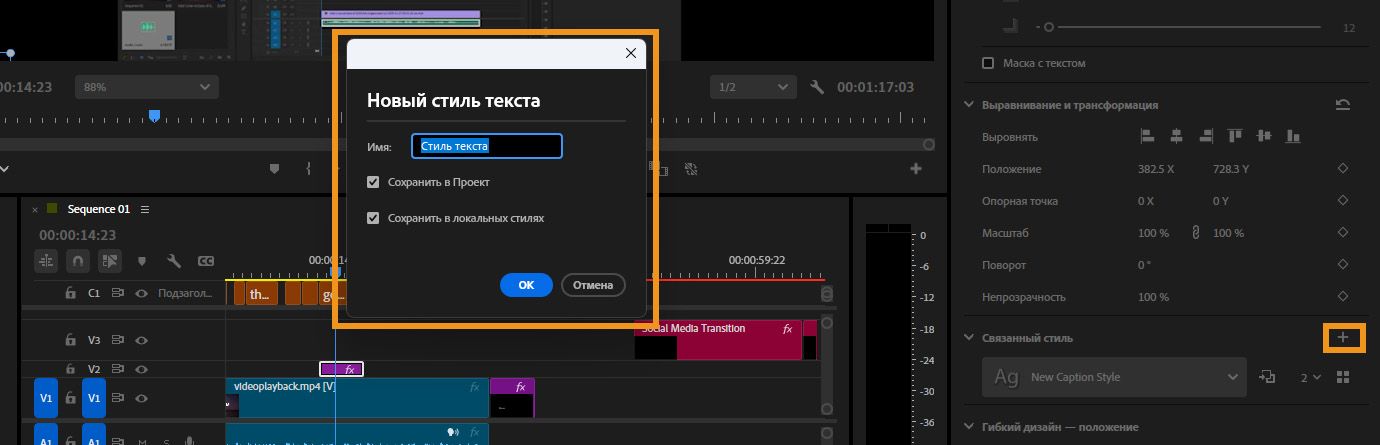This screenshot has height=445, width=1380.
Task: Open timeline display settings wrench
Action: (174, 261)
